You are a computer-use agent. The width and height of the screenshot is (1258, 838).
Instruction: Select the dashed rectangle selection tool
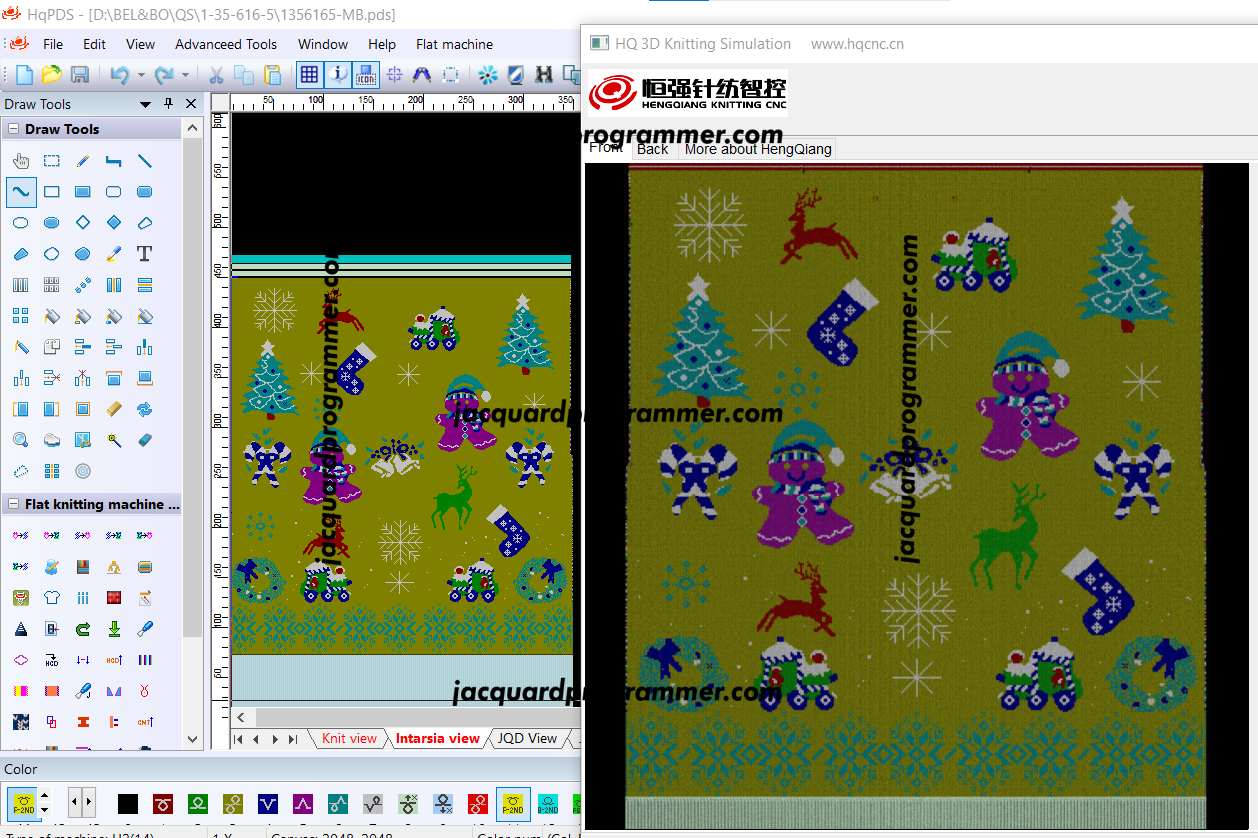(51, 160)
